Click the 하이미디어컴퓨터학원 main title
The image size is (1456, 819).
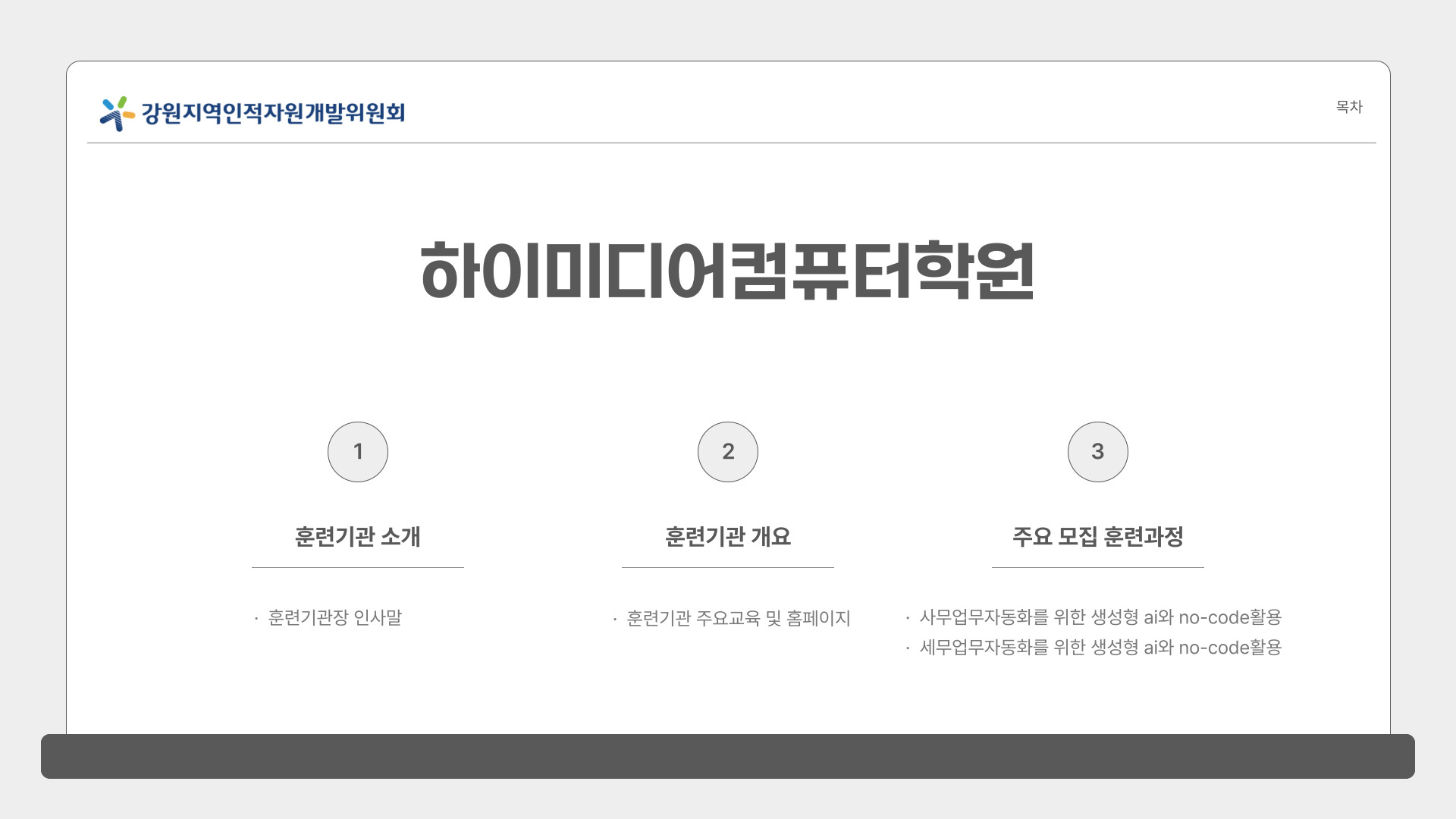point(728,271)
